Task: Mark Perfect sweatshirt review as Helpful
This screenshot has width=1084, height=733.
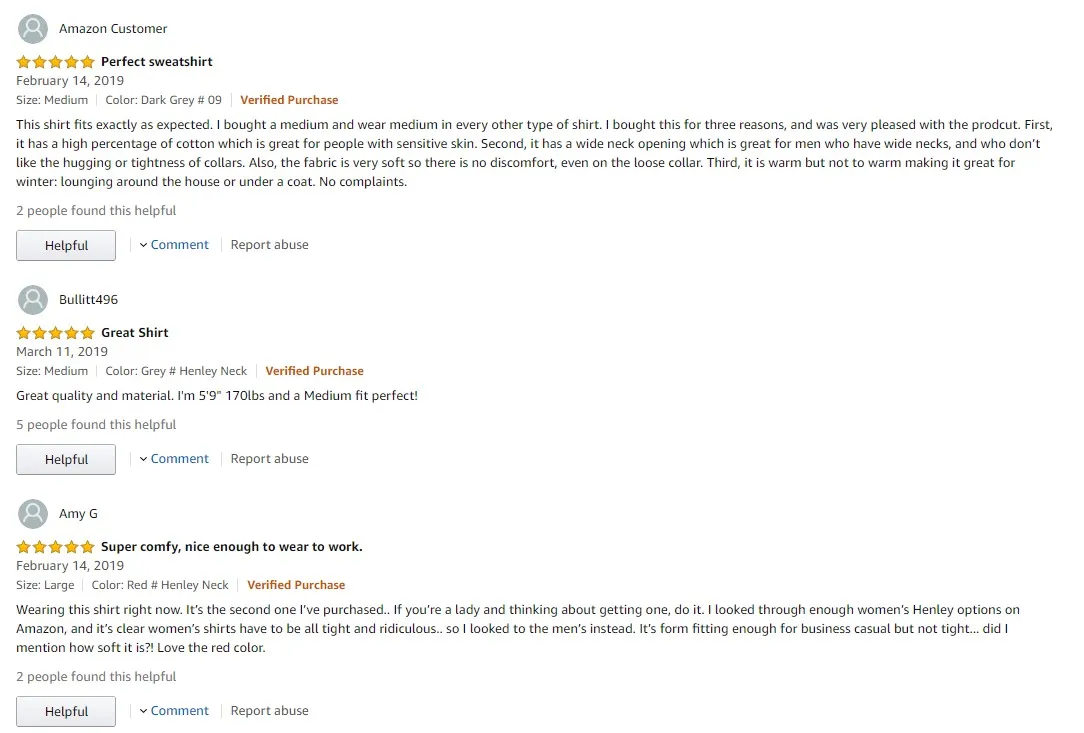Action: pyautogui.click(x=66, y=246)
